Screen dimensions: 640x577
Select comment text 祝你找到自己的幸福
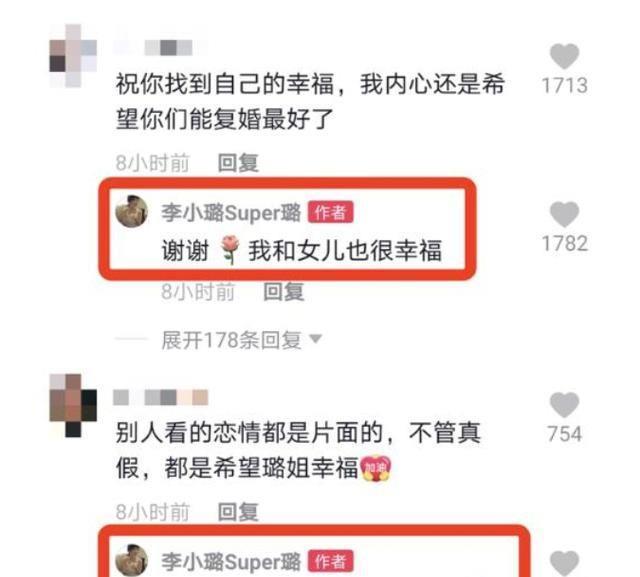tap(225, 84)
